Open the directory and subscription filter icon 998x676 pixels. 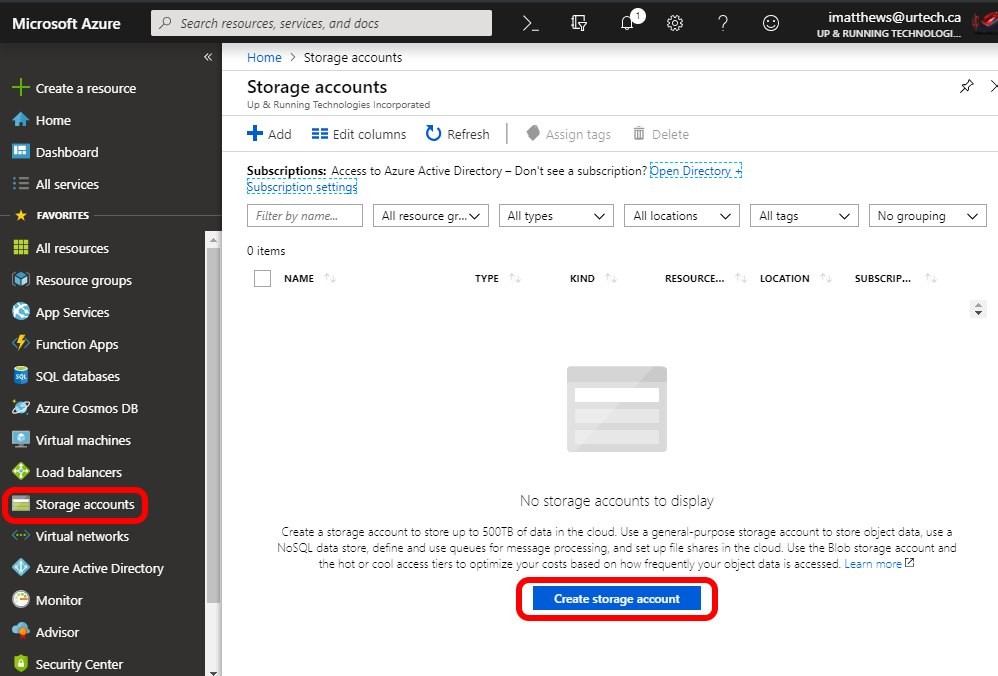pyautogui.click(x=579, y=23)
